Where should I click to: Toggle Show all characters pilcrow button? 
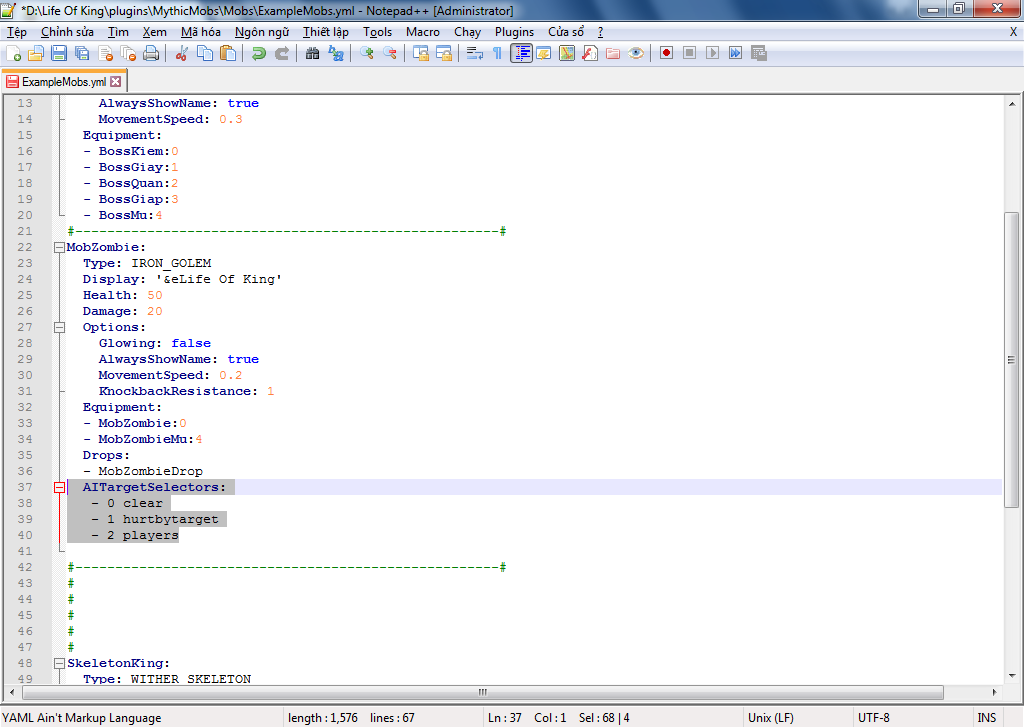[x=497, y=53]
